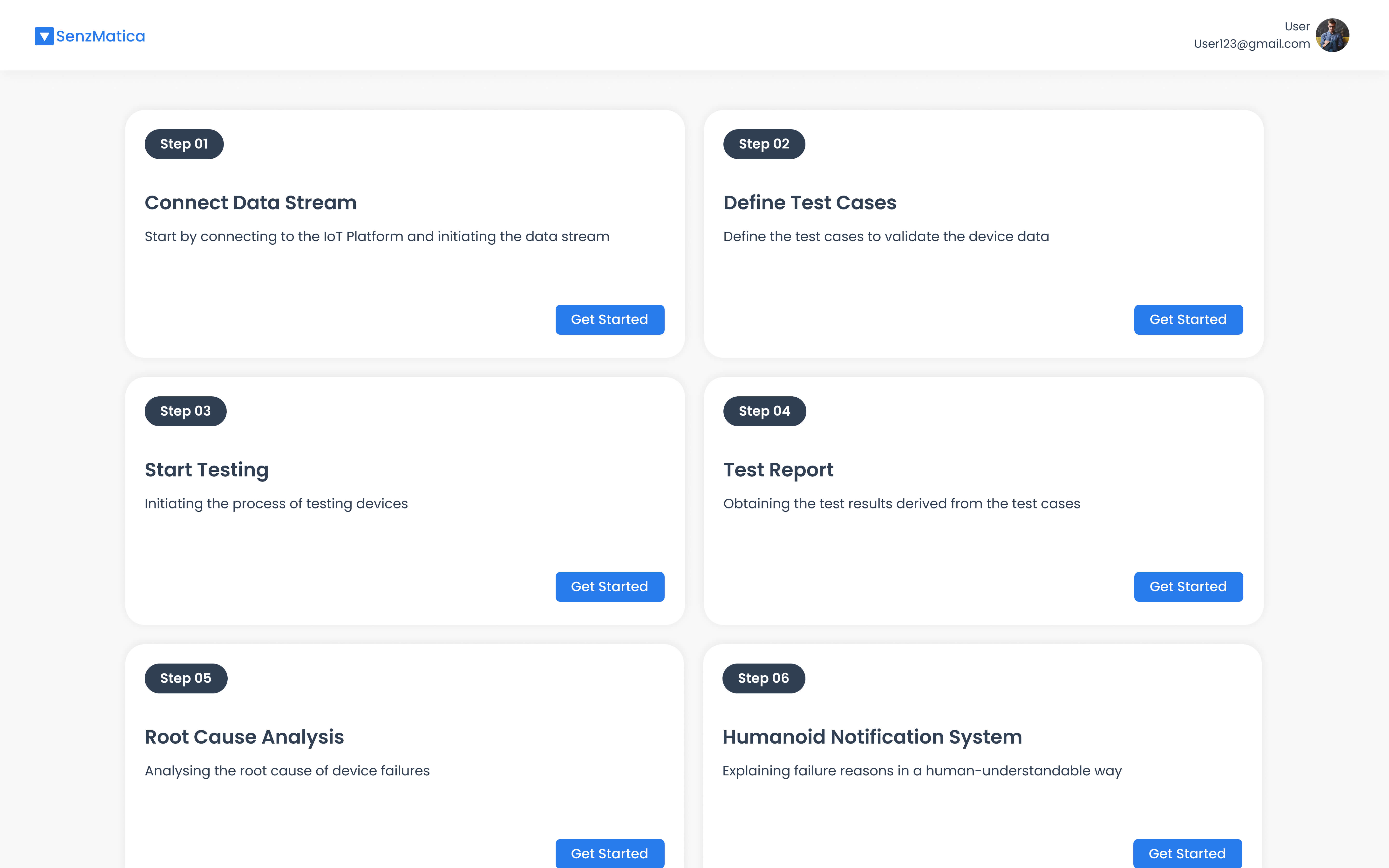Viewport: 1389px width, 868px height.
Task: Click 'Analysing the root cause' description
Action: [x=287, y=771]
